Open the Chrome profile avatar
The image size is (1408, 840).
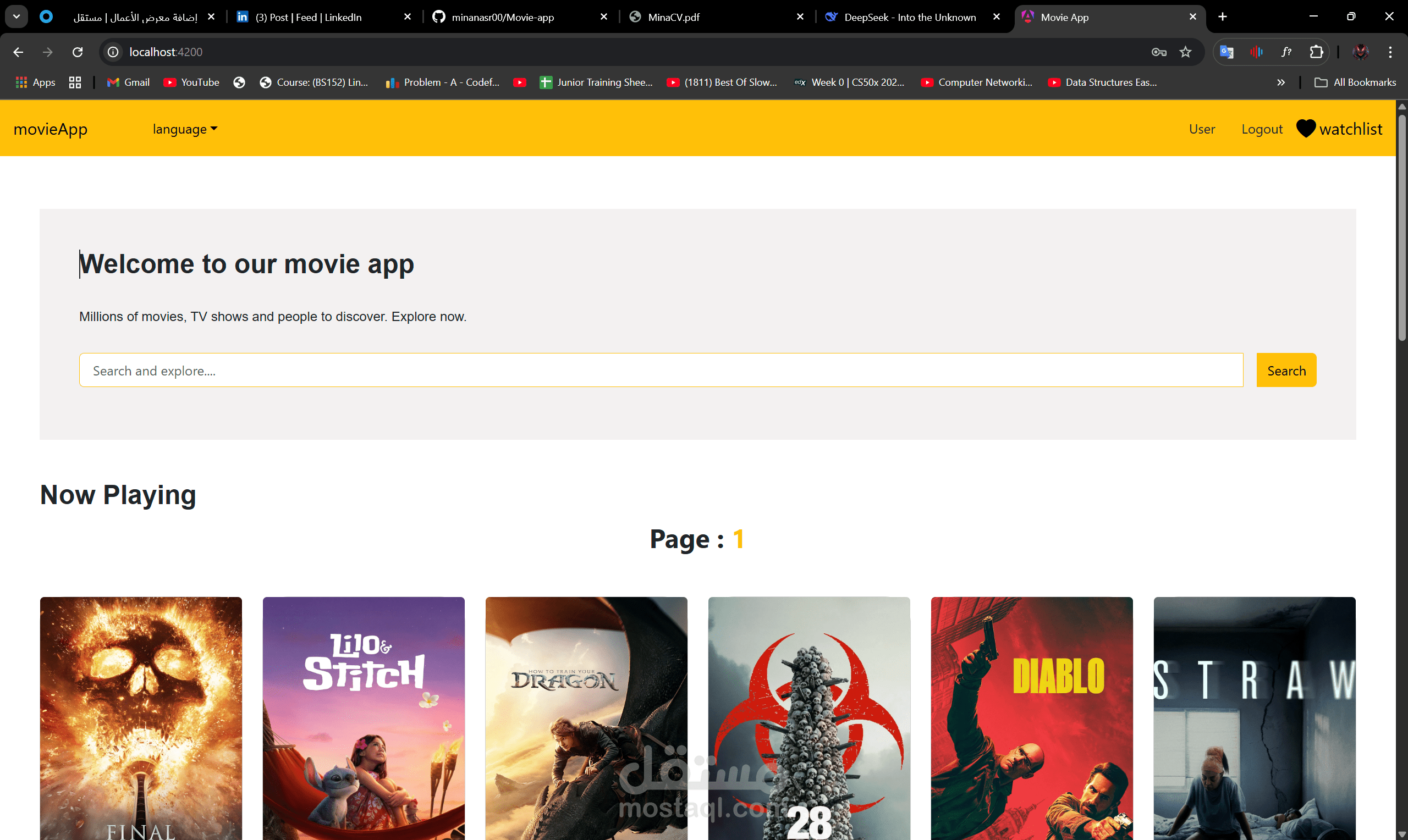tap(1361, 52)
